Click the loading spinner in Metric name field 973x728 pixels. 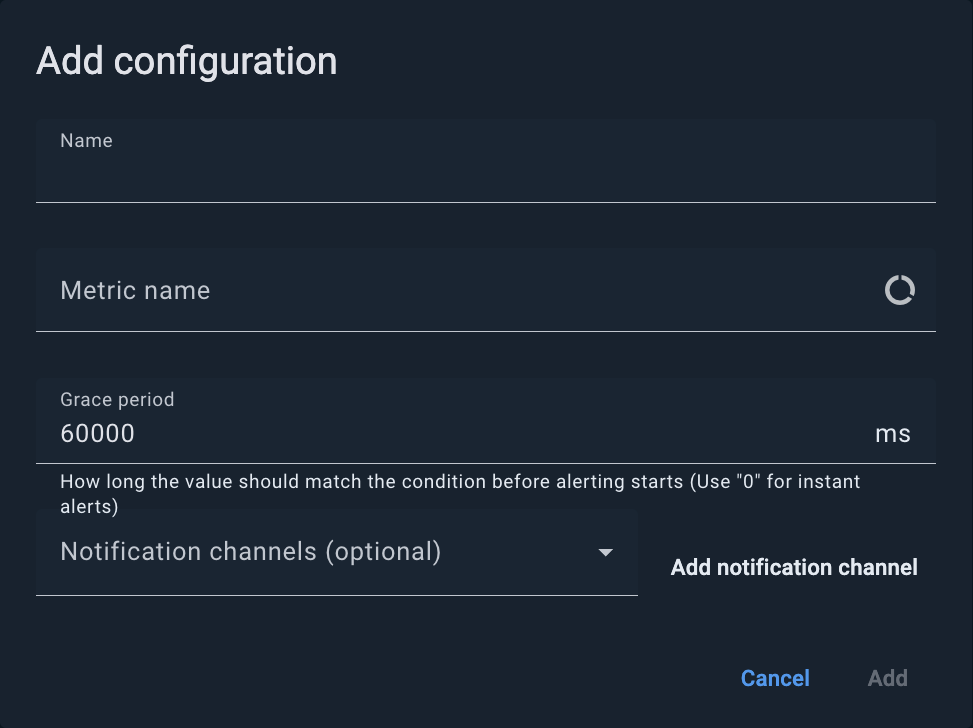click(x=899, y=290)
